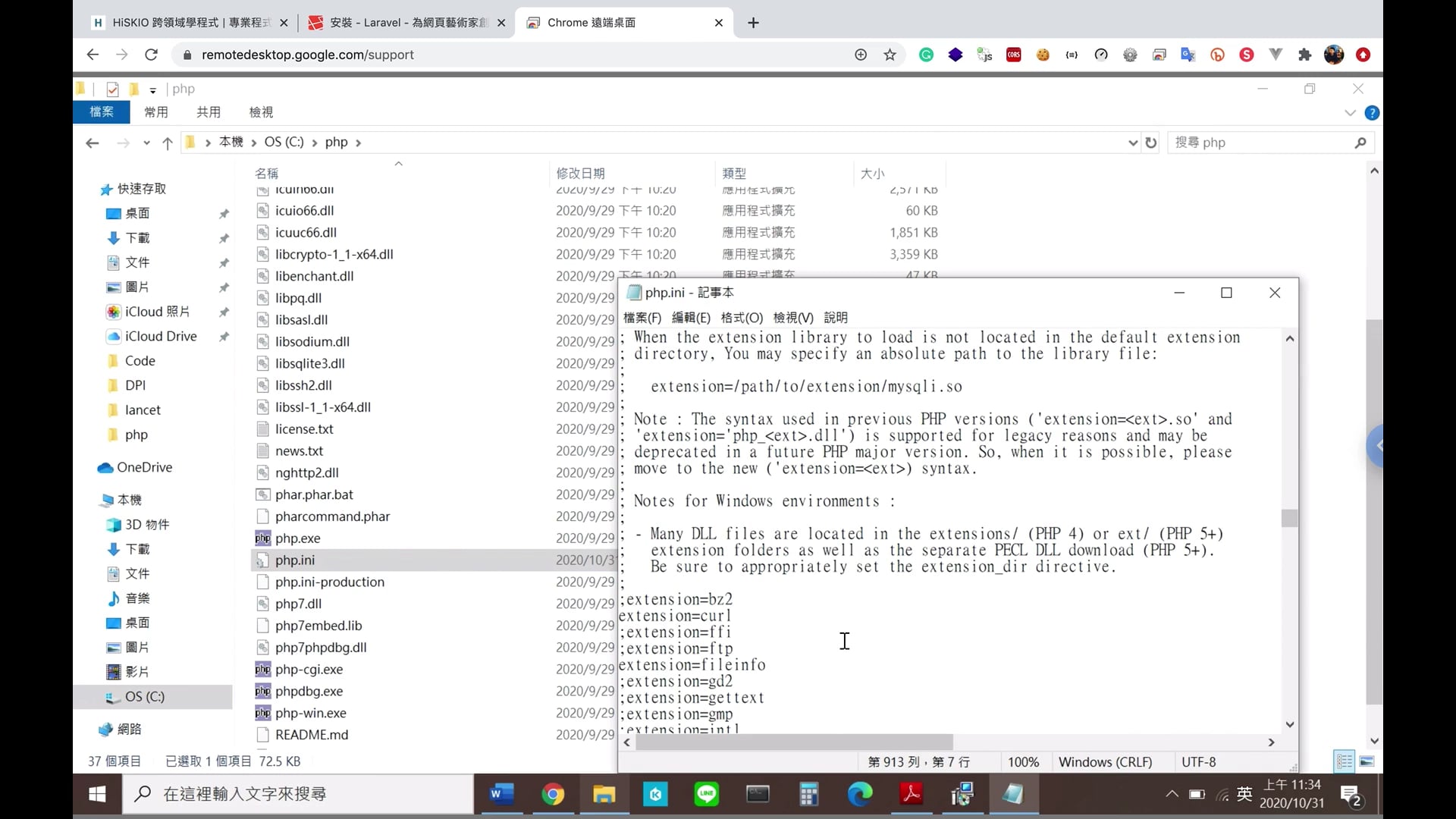Refresh the php folder listing
1456x819 pixels.
tap(1151, 143)
